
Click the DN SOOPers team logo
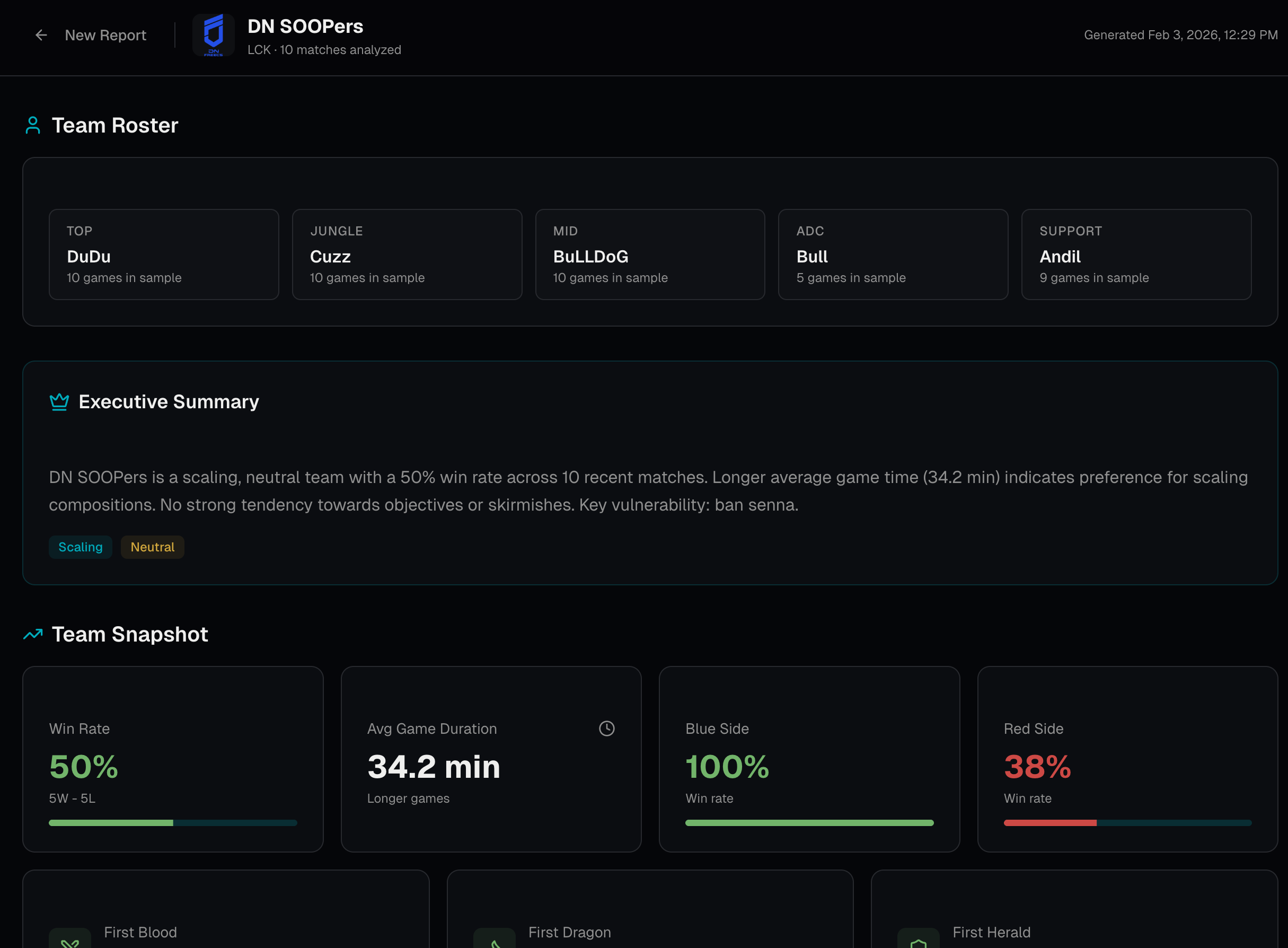pyautogui.click(x=214, y=35)
